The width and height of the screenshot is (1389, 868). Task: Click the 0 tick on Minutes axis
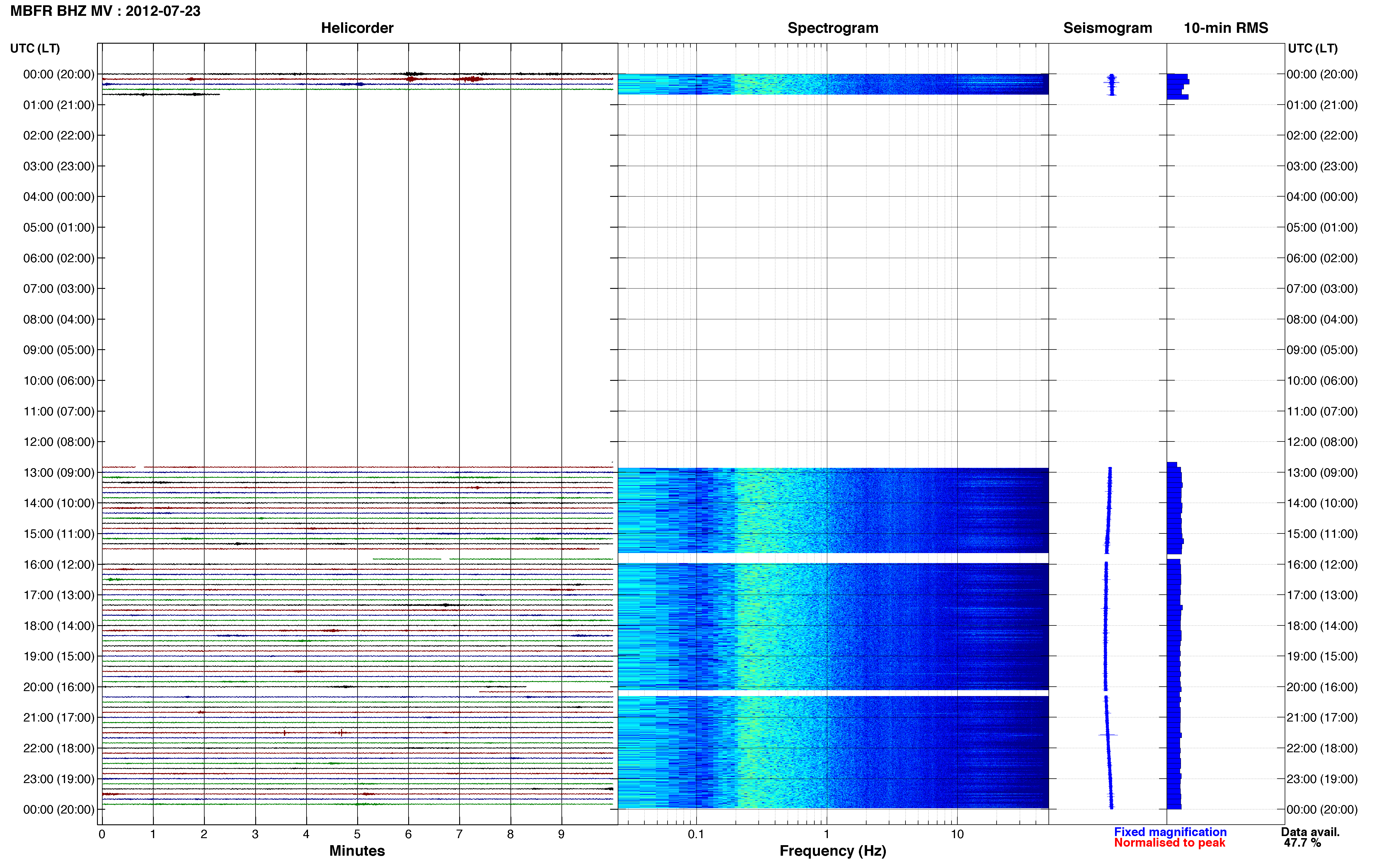pos(102,834)
